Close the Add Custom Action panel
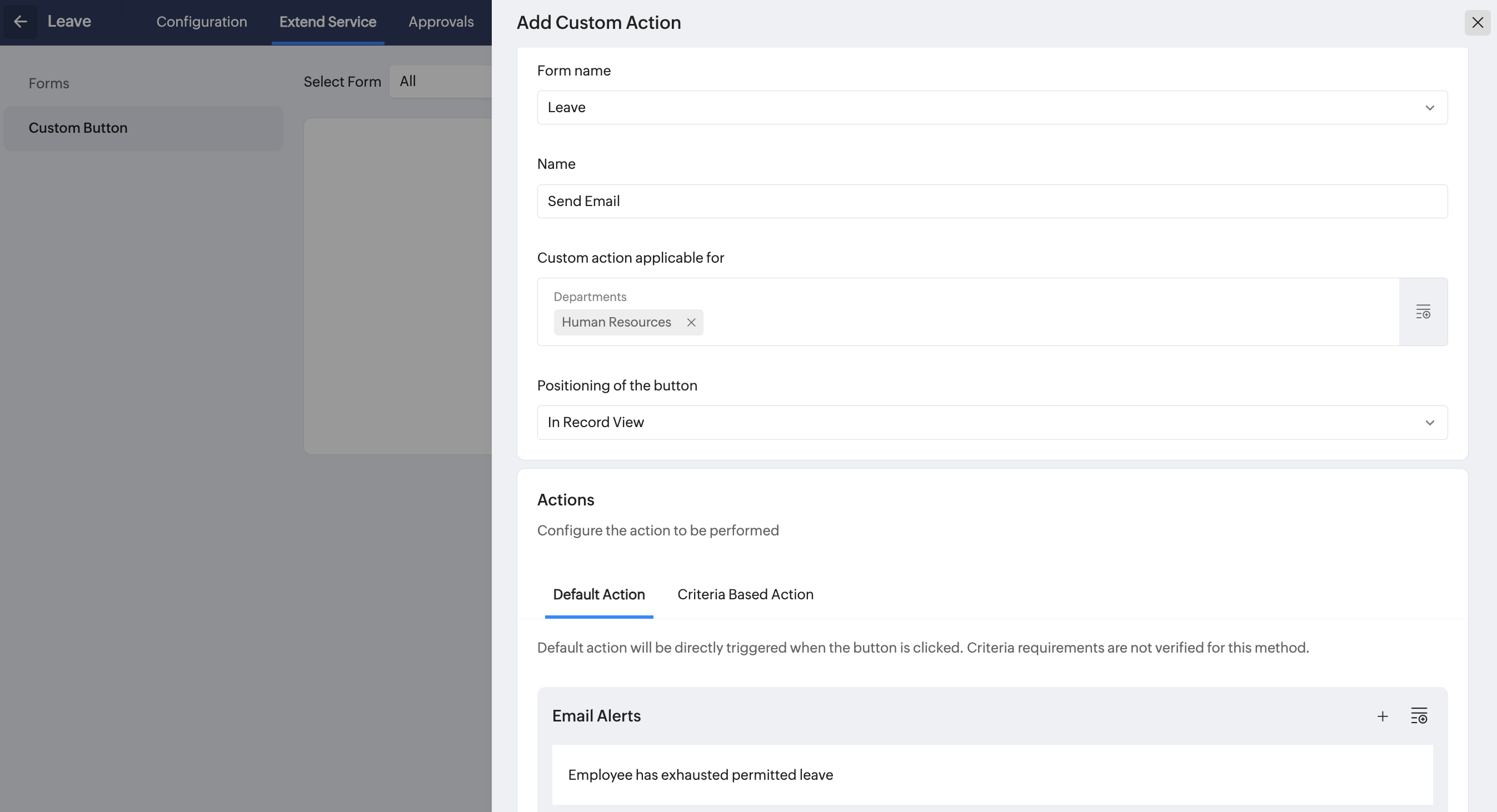Screen dimensions: 1497x812 pos(1477,23)
